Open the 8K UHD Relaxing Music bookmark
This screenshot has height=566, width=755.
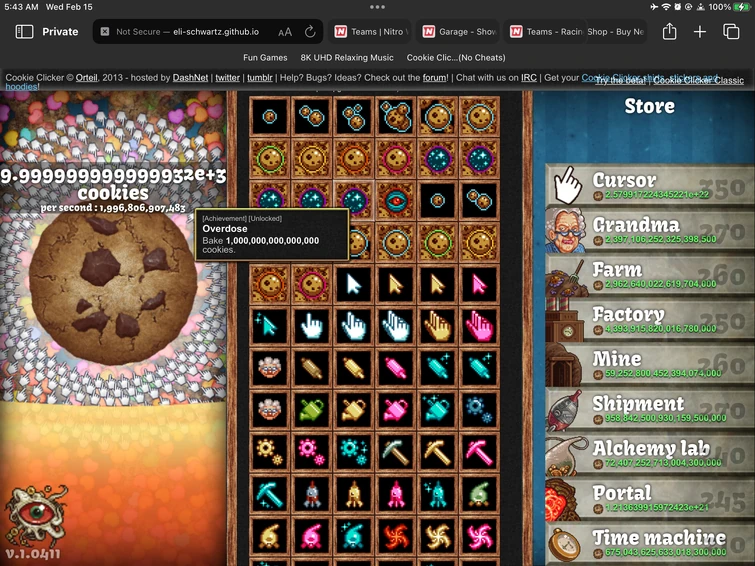pos(347,57)
